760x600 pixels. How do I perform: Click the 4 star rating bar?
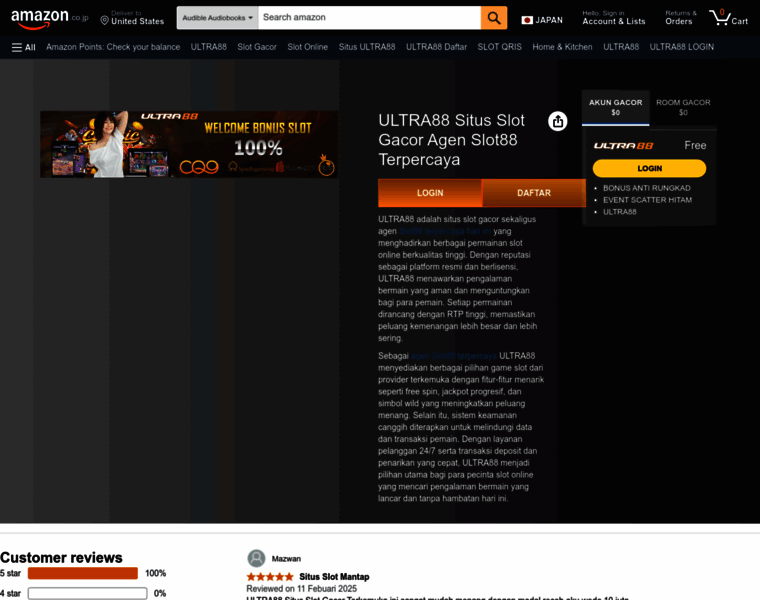click(87, 593)
